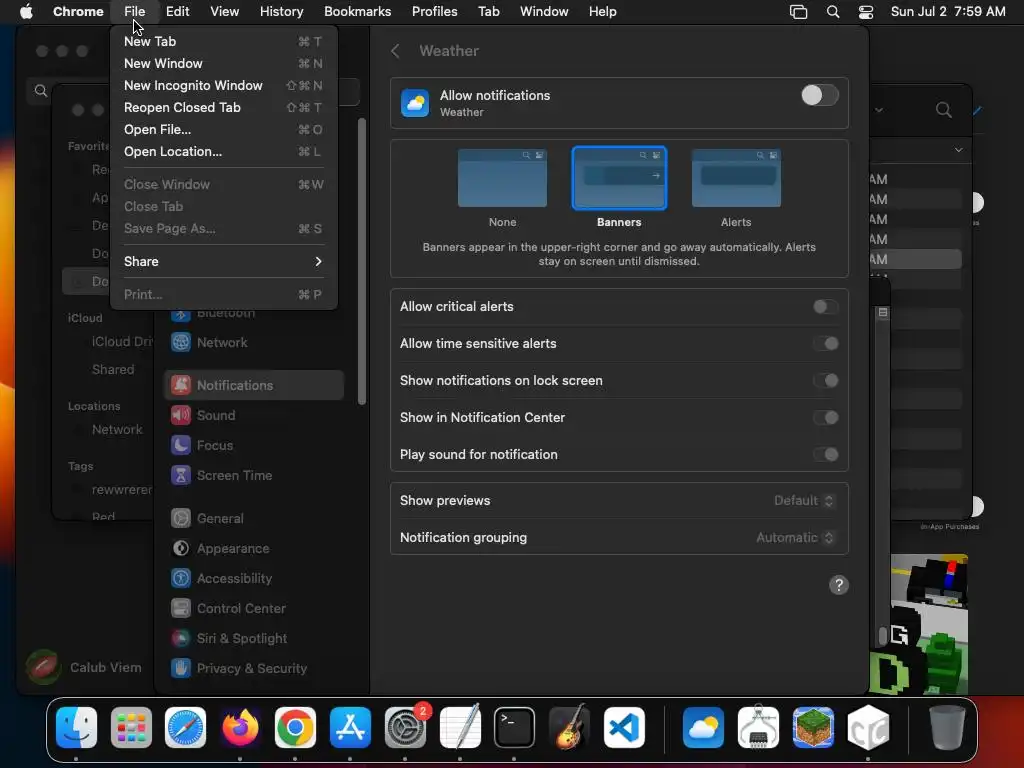1024x768 pixels.
Task: Open Control Center from the menu bar
Action: (866, 12)
